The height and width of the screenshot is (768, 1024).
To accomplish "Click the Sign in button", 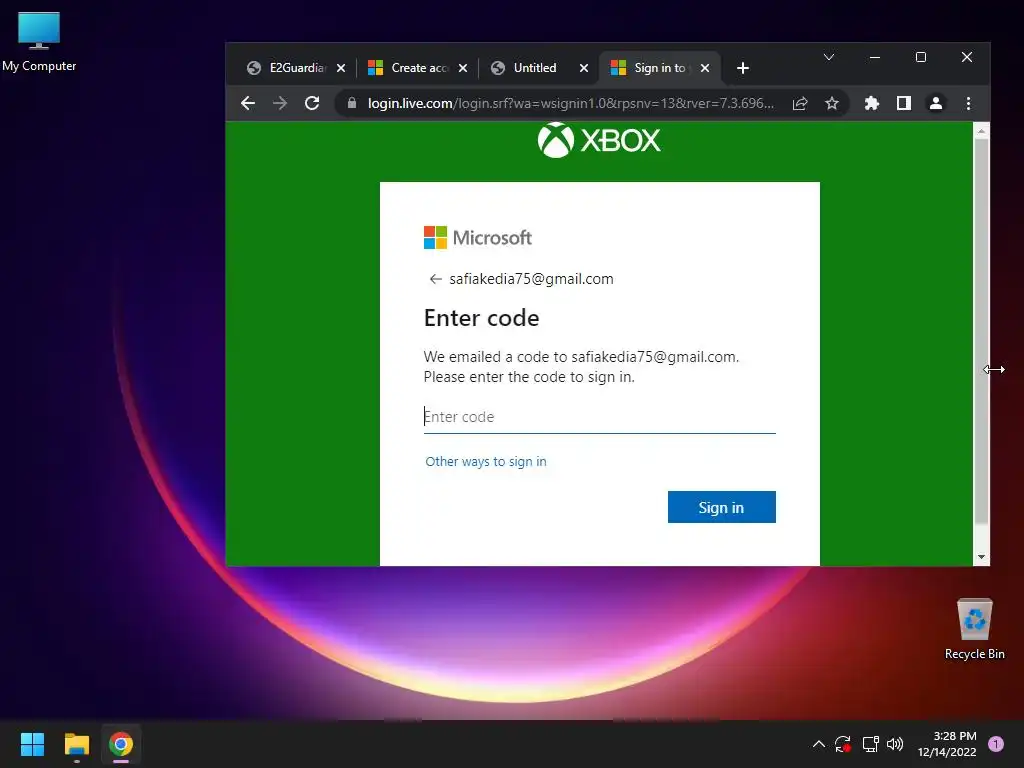I will 722,507.
